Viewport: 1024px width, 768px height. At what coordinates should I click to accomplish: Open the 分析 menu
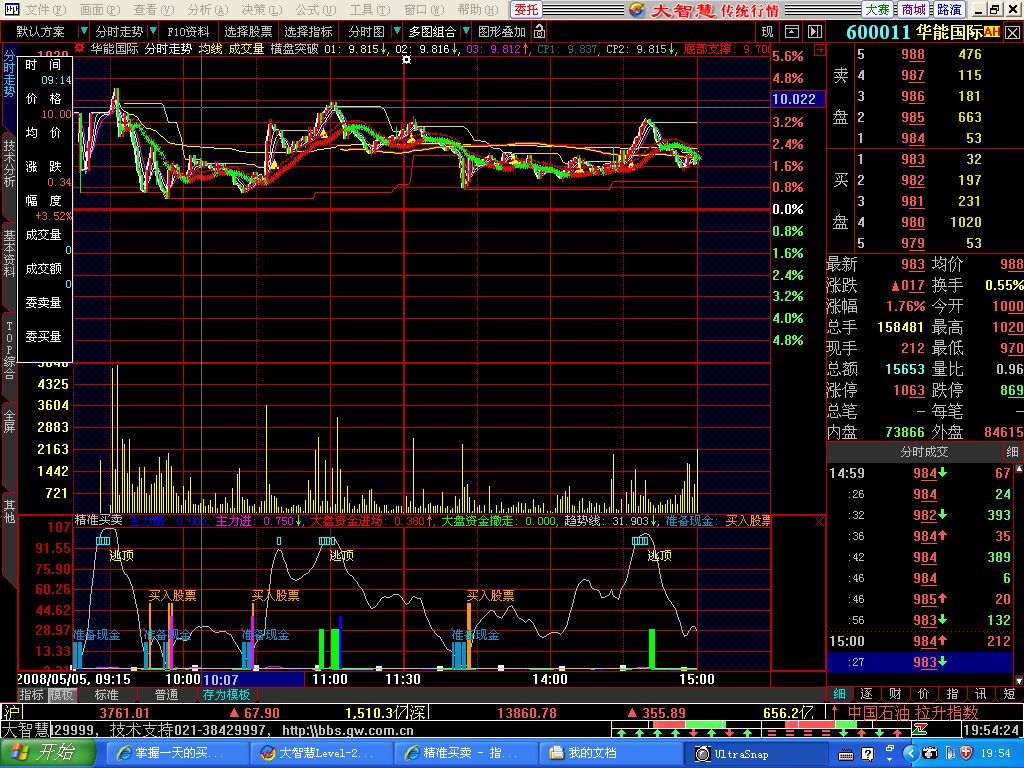198,9
